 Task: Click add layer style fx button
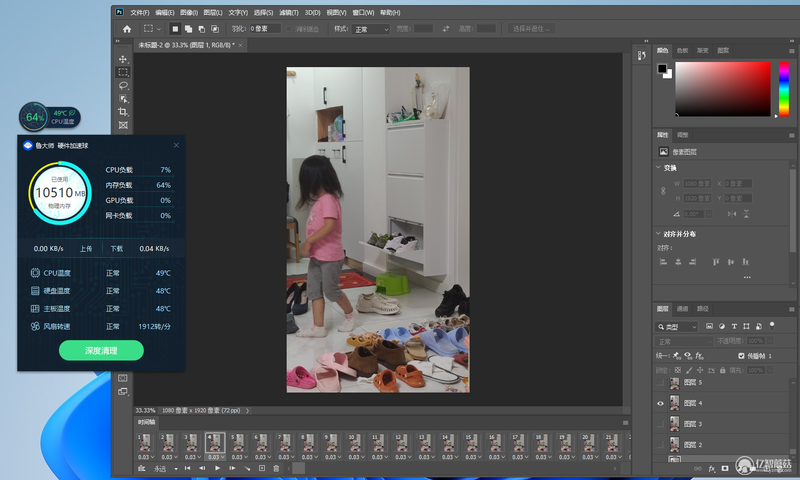(x=712, y=469)
